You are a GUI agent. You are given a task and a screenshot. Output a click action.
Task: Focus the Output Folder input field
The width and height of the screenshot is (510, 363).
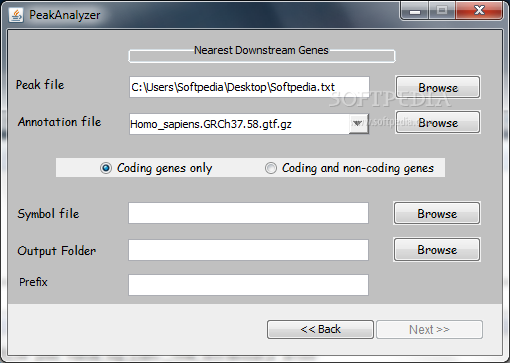coord(248,250)
